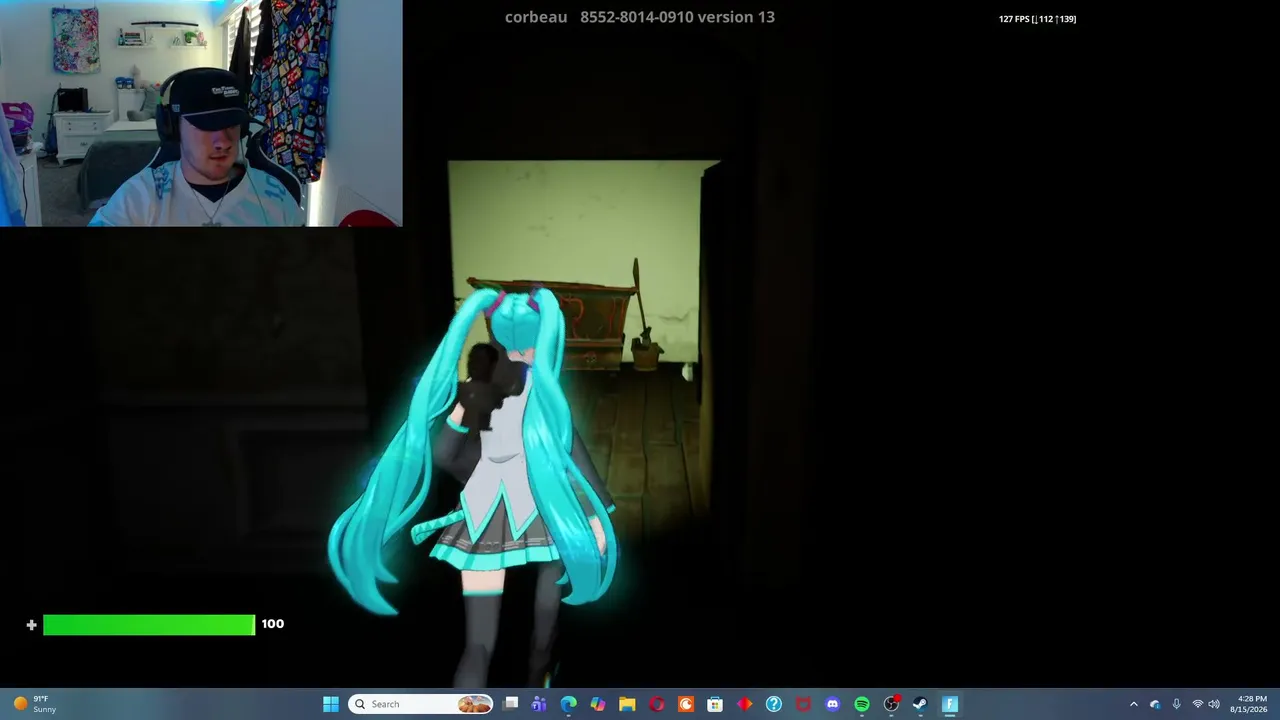
Task: Open Wi-Fi network settings in tray
Action: point(1197,704)
